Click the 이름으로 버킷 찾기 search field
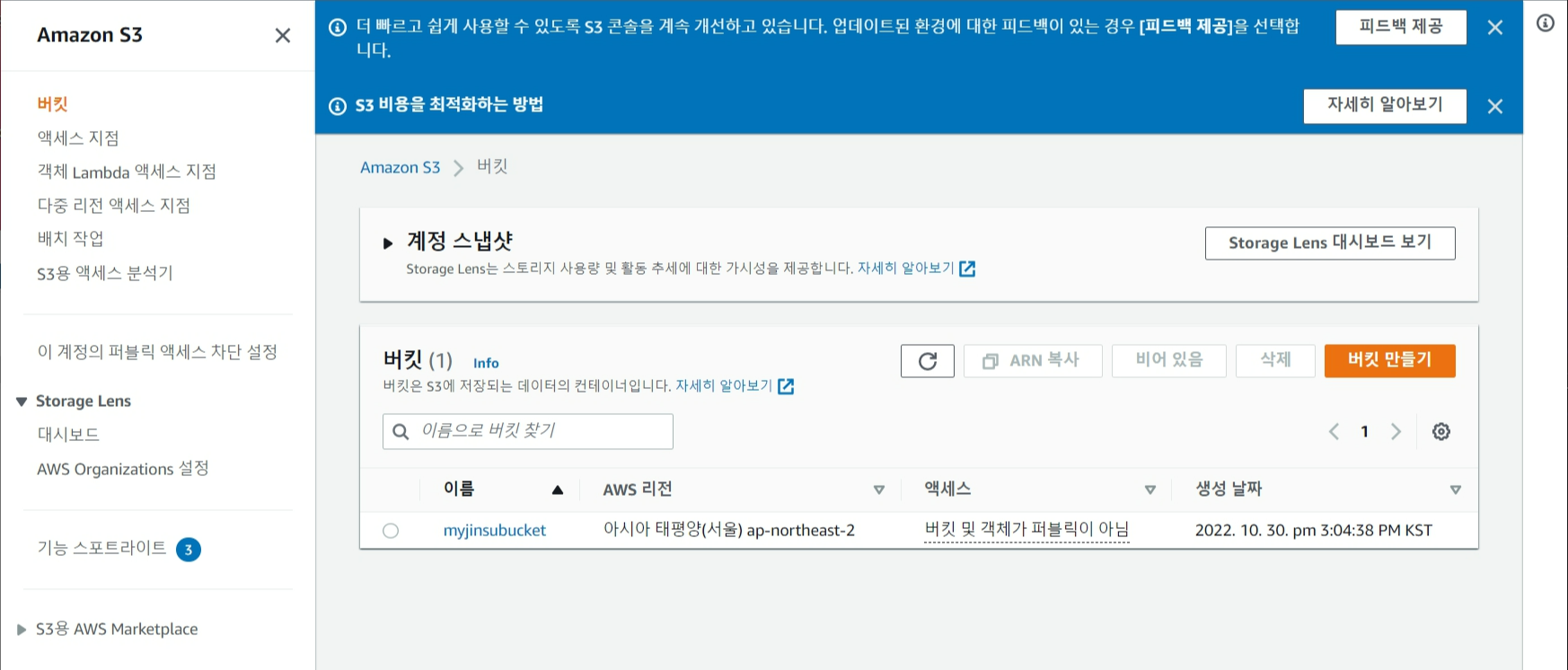The width and height of the screenshot is (1568, 670). 528,432
